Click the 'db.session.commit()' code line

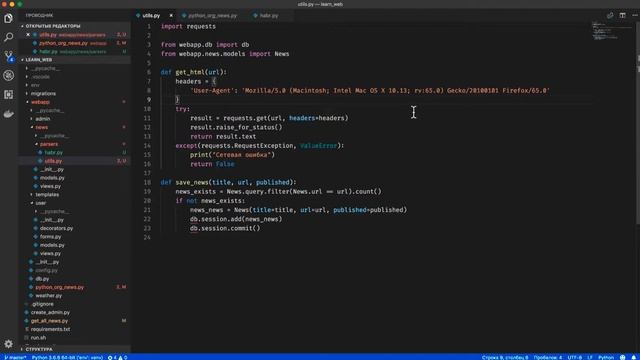point(225,228)
